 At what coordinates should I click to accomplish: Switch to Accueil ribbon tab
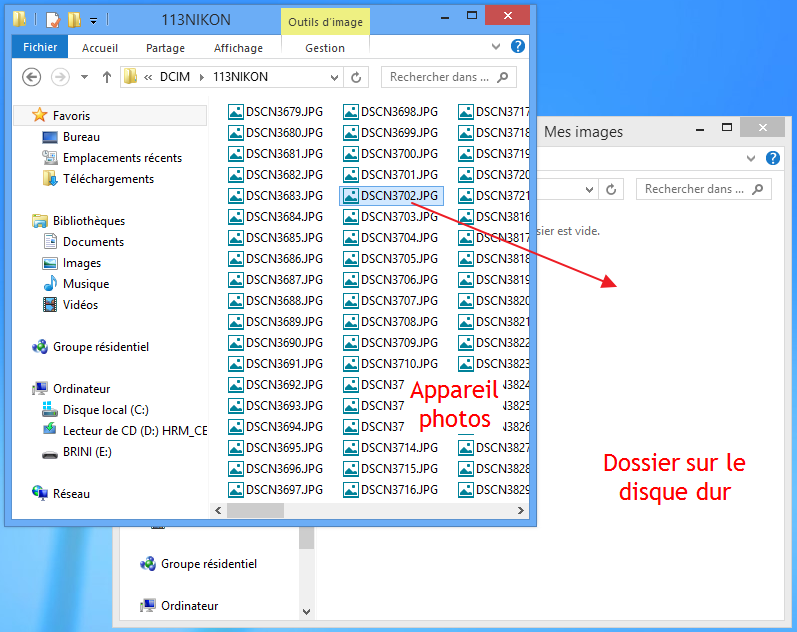(x=100, y=48)
